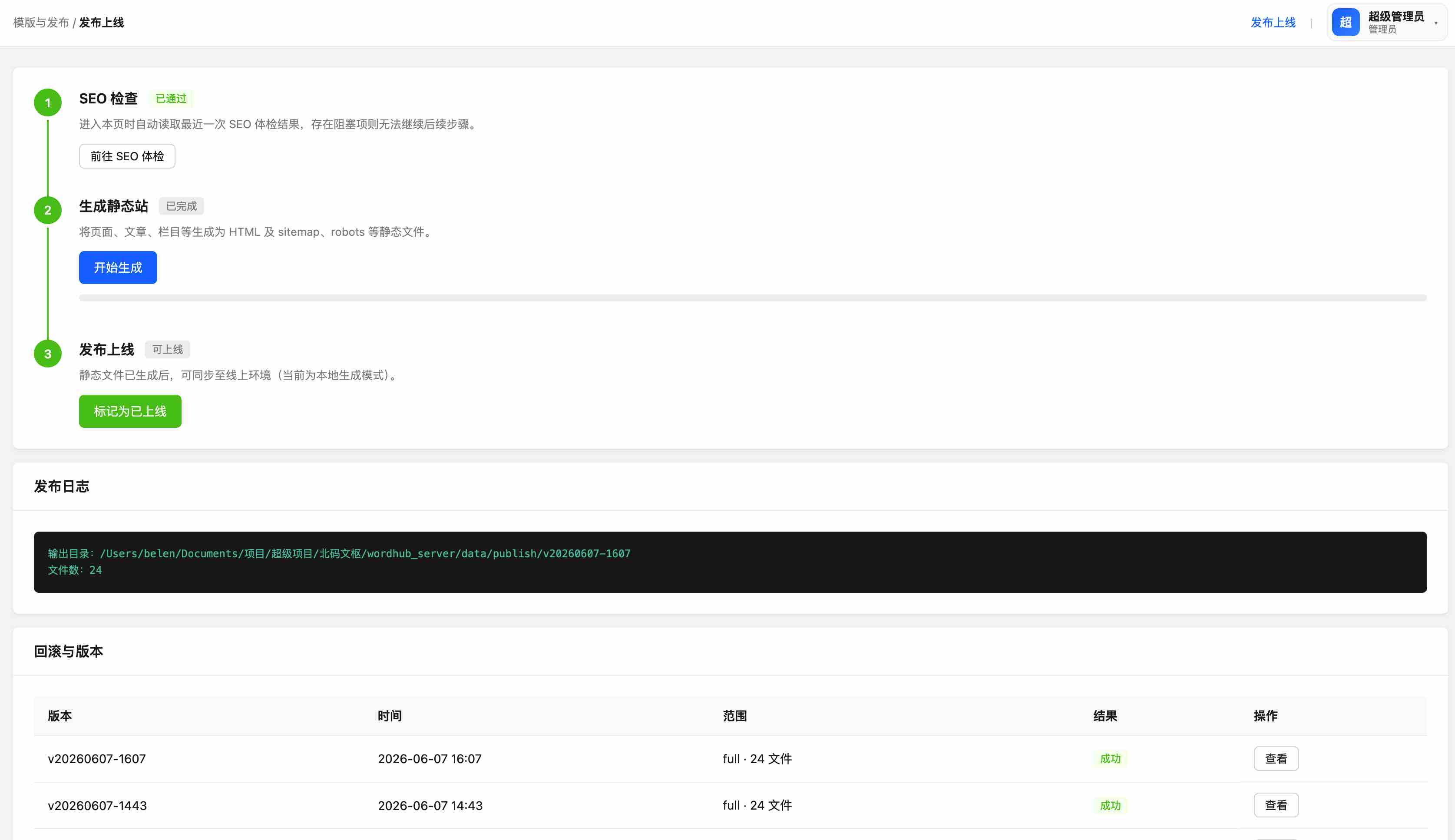Click the blue 开始生成 button

coord(118,268)
